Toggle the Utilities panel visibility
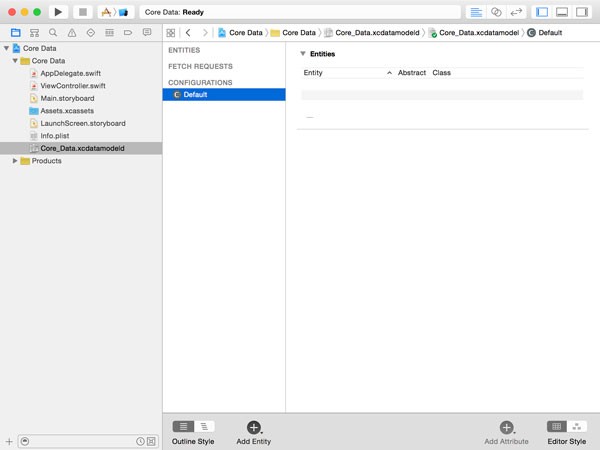Viewport: 600px width, 450px height. pyautogui.click(x=582, y=12)
